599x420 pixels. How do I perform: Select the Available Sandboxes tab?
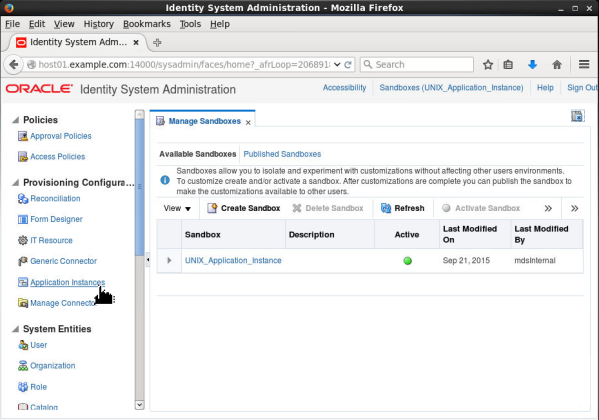click(x=198, y=154)
